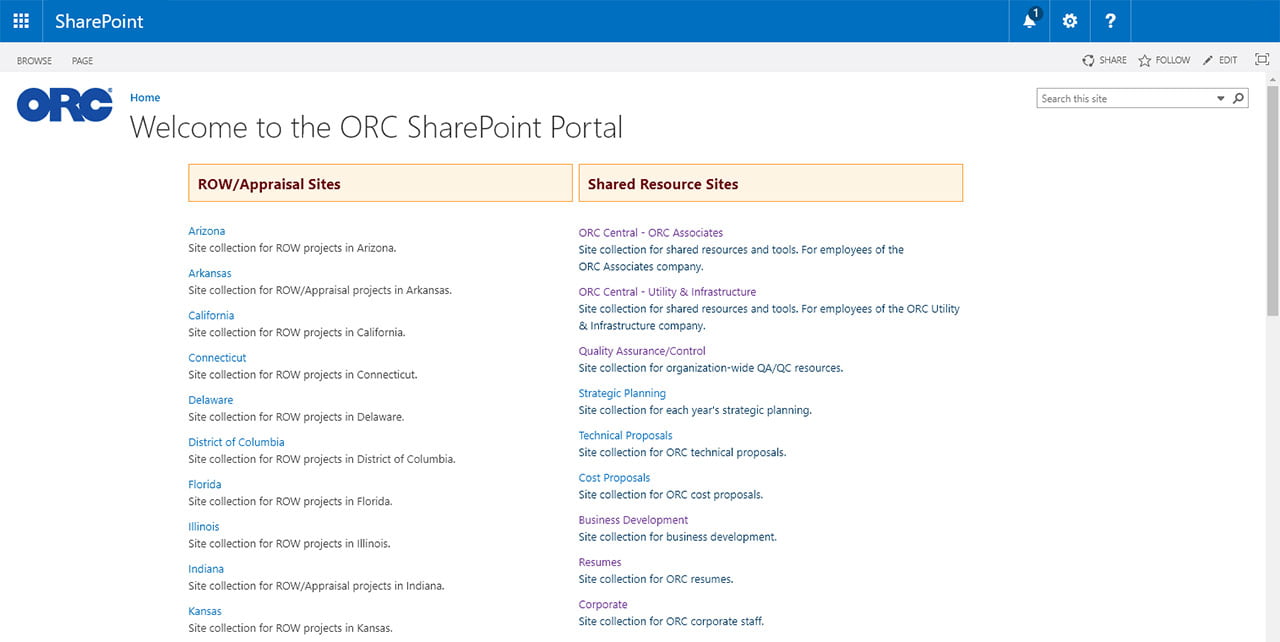Open the BROWSE ribbon tab
The height and width of the screenshot is (642, 1280).
tap(34, 61)
